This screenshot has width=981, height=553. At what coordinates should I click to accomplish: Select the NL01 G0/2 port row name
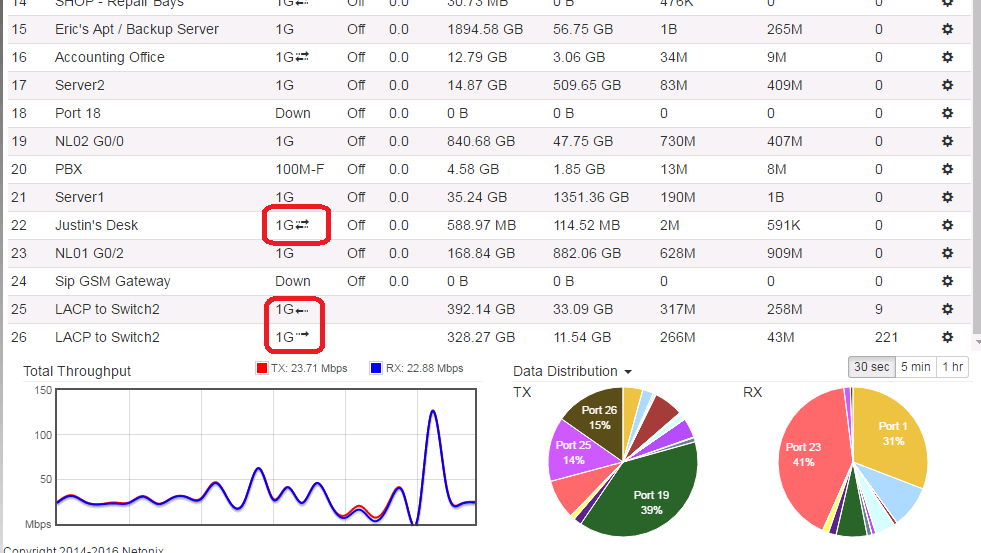pyautogui.click(x=89, y=253)
